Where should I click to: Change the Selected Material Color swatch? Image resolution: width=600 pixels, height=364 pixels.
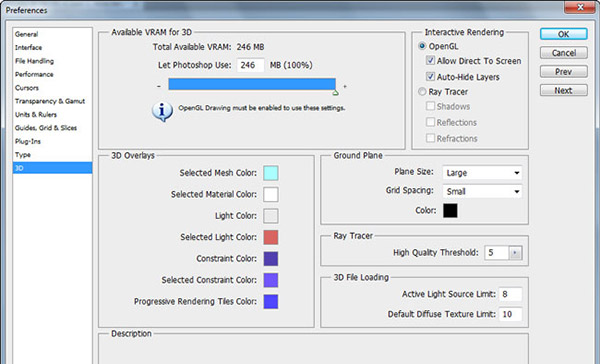click(271, 194)
